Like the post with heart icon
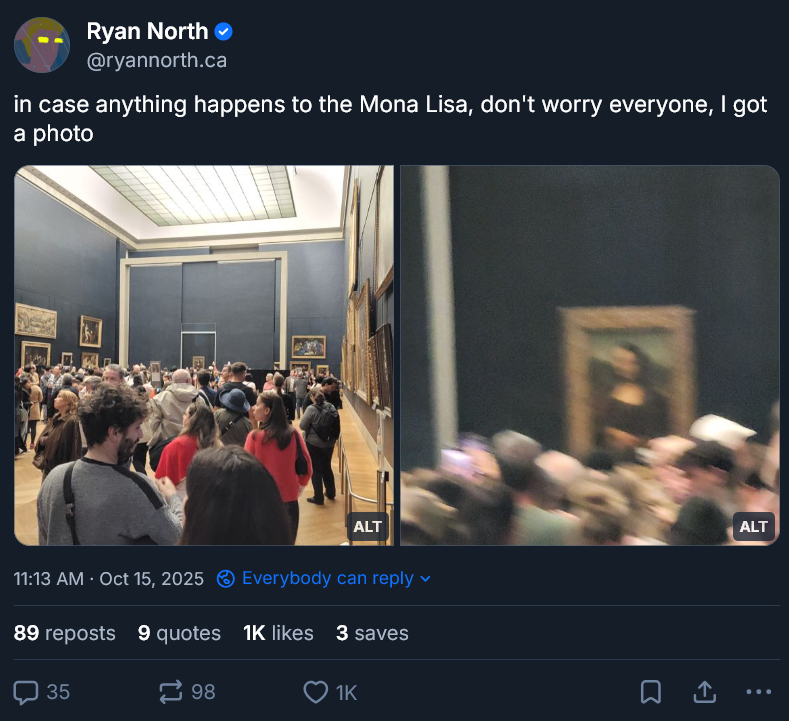The width and height of the screenshot is (789, 721). 316,691
